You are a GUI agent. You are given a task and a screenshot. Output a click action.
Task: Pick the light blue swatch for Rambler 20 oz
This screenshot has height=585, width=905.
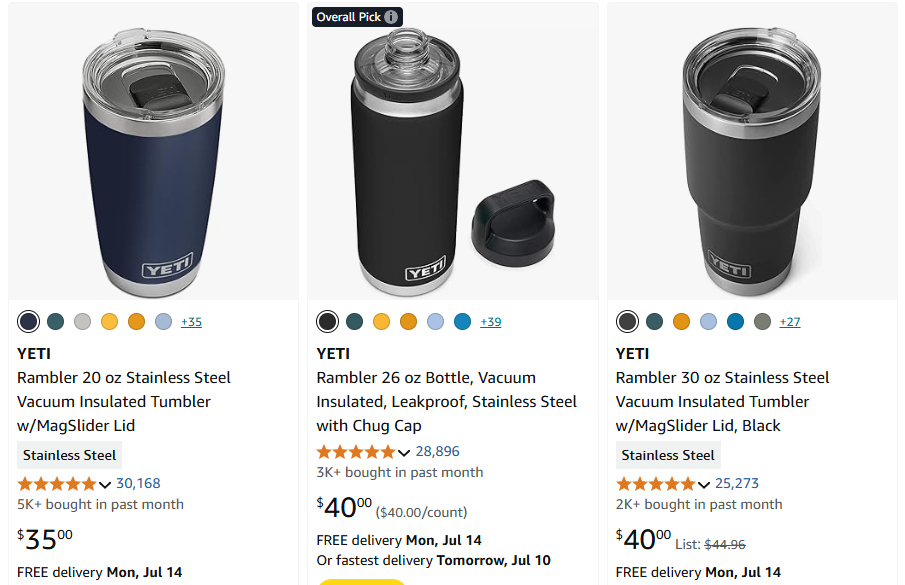163,321
